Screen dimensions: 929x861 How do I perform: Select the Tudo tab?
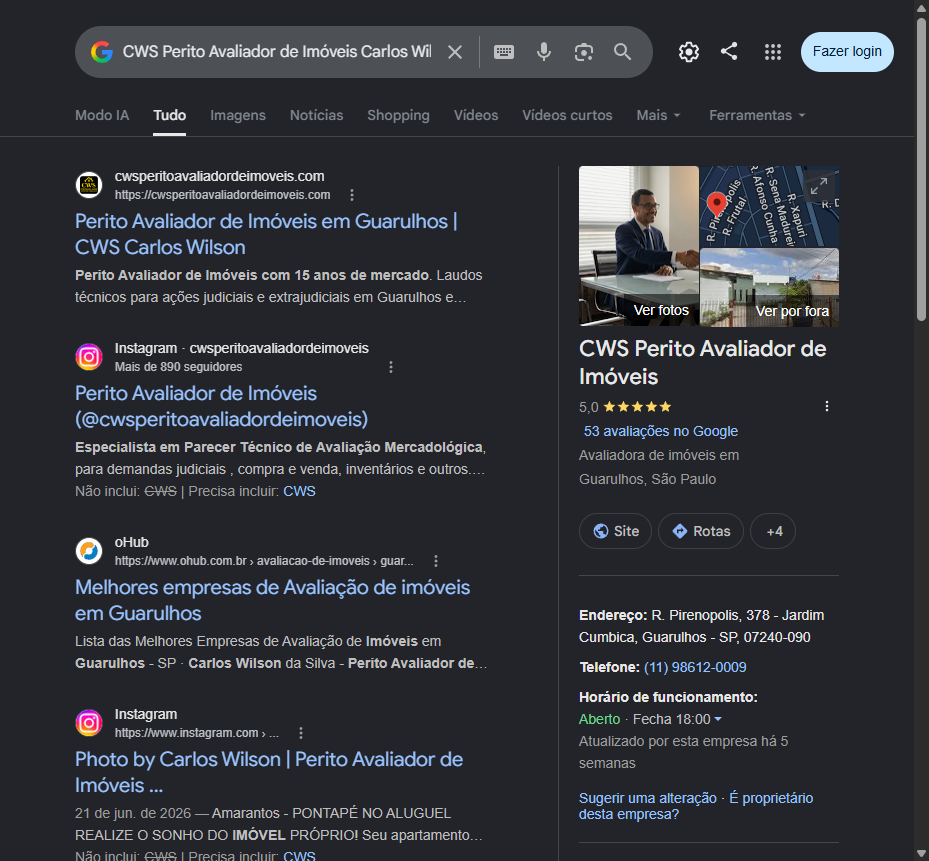tap(169, 115)
